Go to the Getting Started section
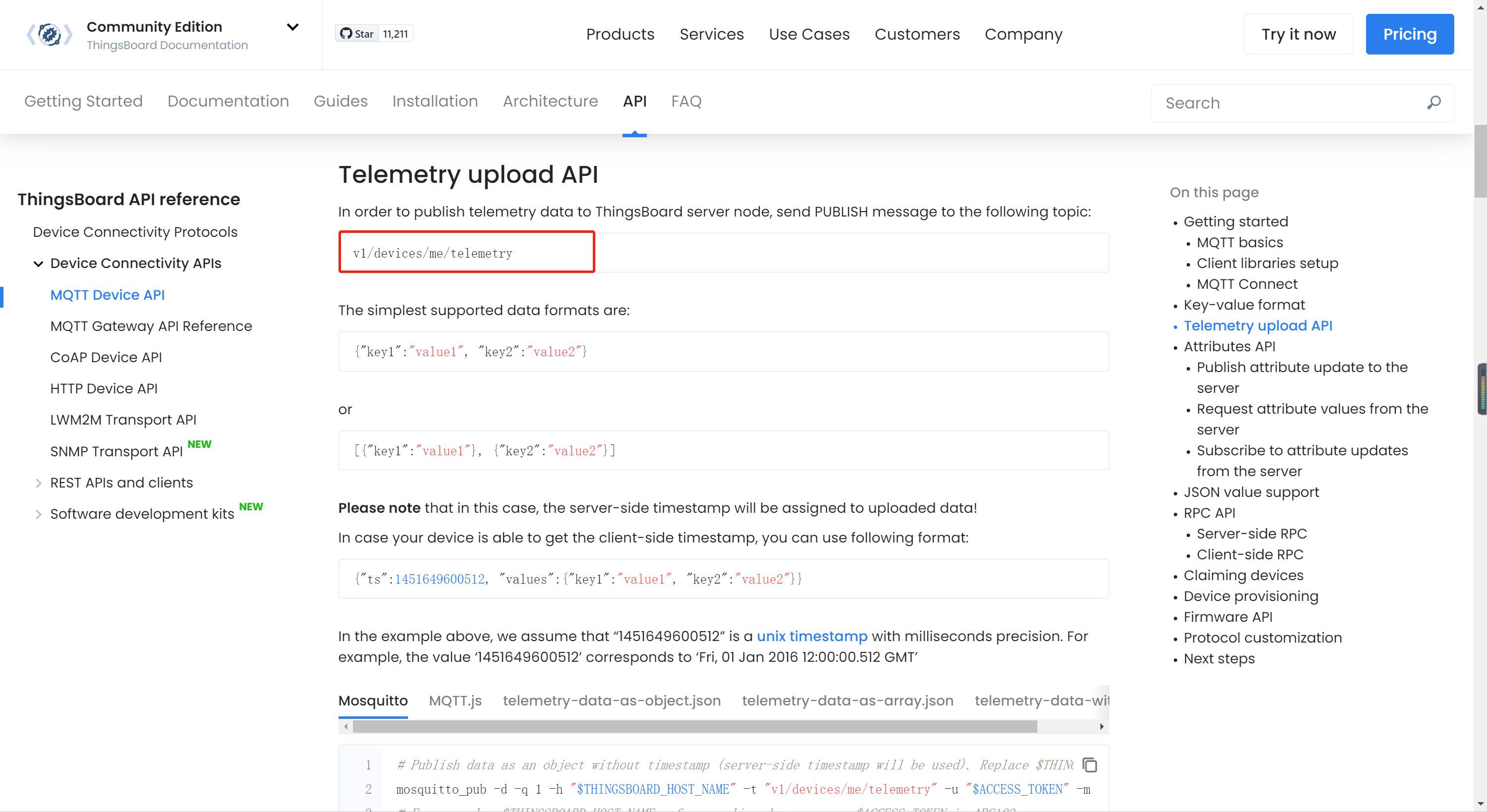The image size is (1487, 812). coord(83,101)
